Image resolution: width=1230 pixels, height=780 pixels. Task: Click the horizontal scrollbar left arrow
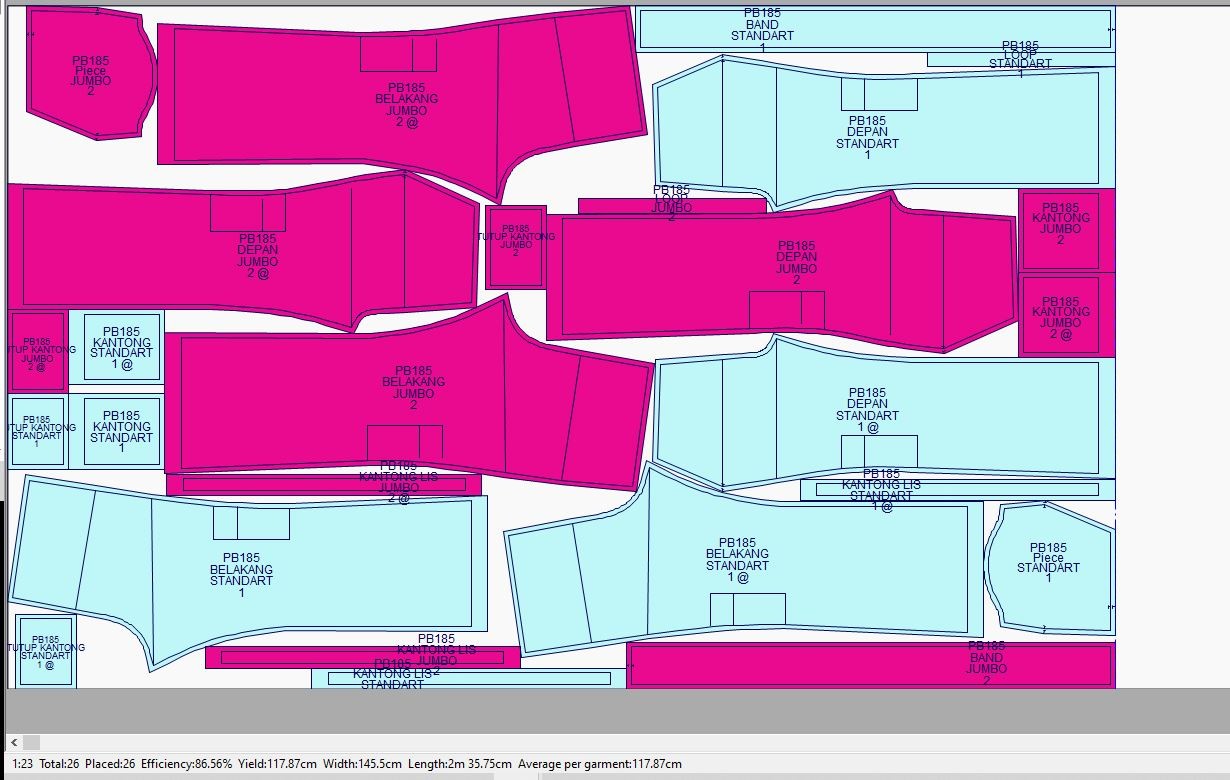pos(13,742)
